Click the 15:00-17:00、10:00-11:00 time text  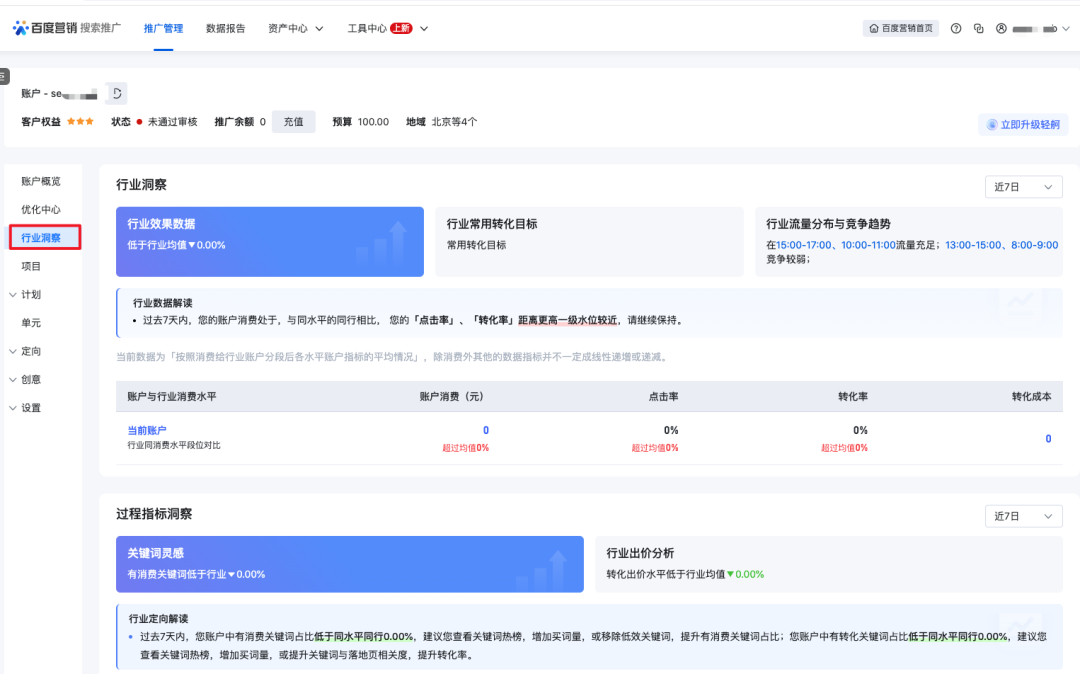pyautogui.click(x=836, y=245)
